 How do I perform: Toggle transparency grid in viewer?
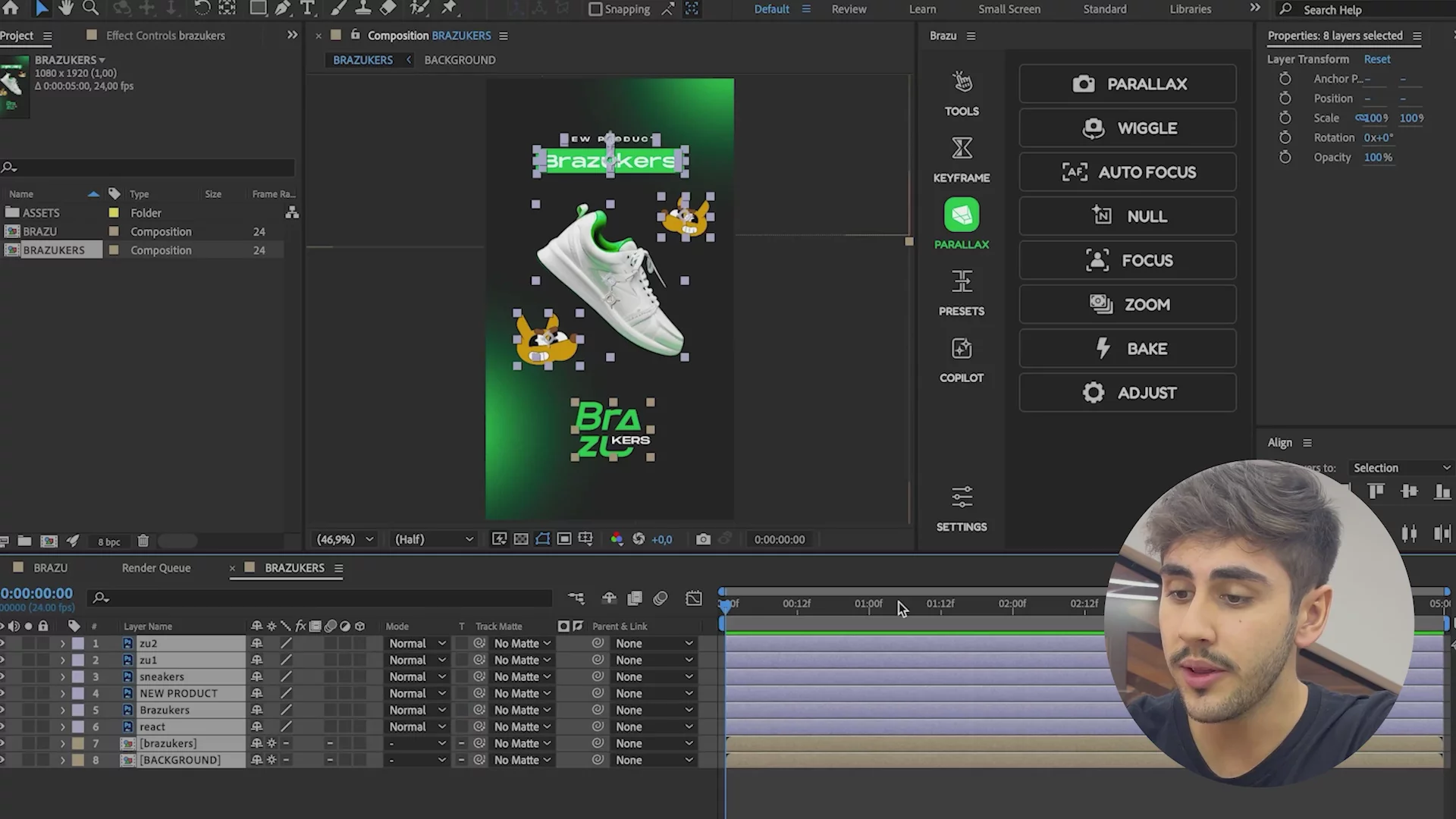click(521, 539)
